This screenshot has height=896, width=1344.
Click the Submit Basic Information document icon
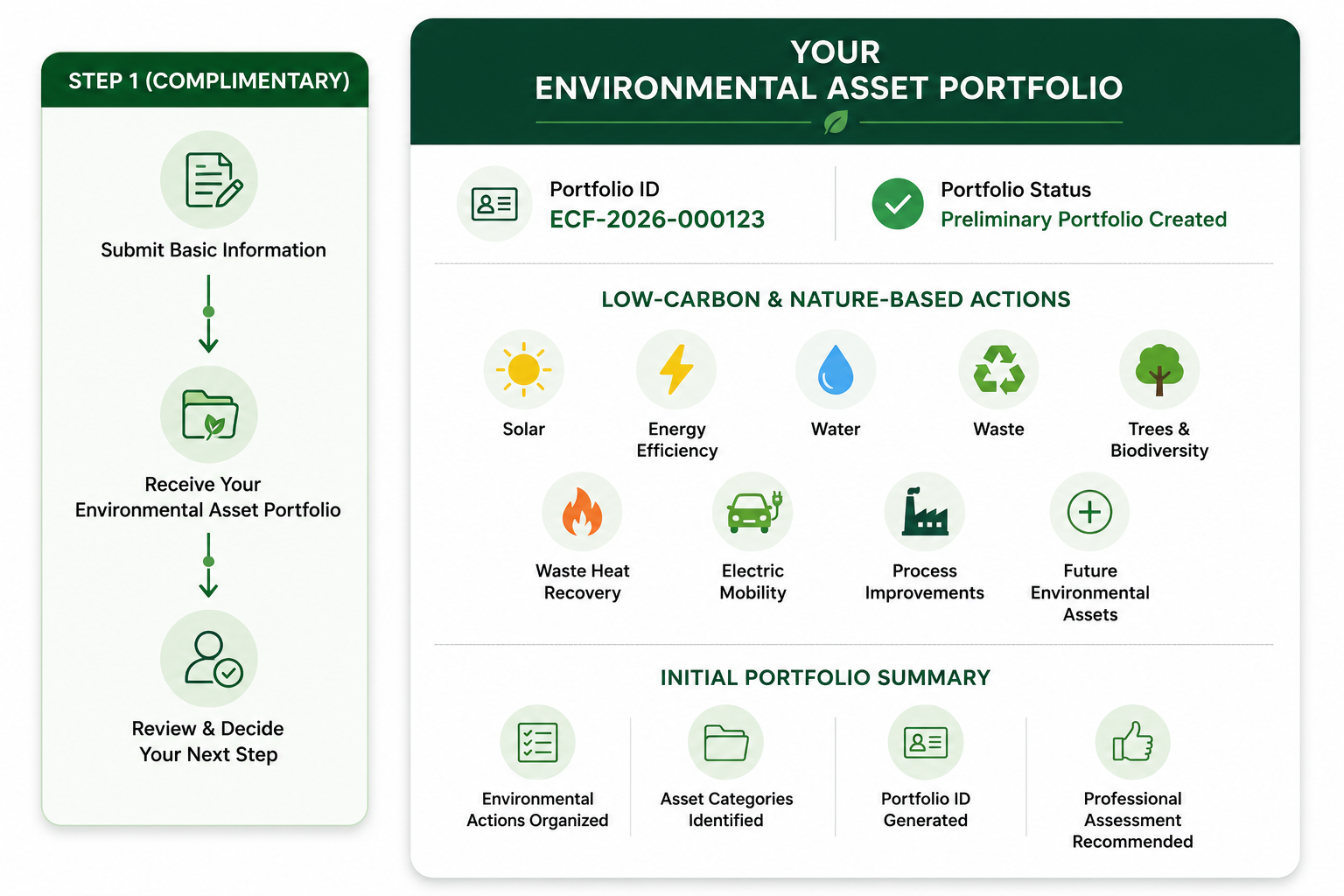tap(209, 179)
